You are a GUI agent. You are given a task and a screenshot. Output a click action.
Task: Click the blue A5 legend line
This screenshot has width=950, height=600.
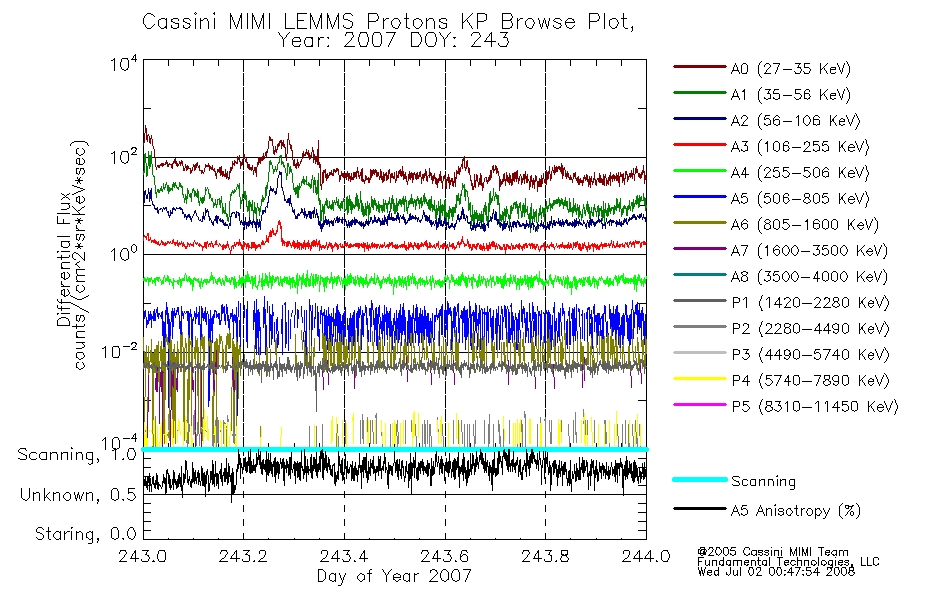point(700,197)
